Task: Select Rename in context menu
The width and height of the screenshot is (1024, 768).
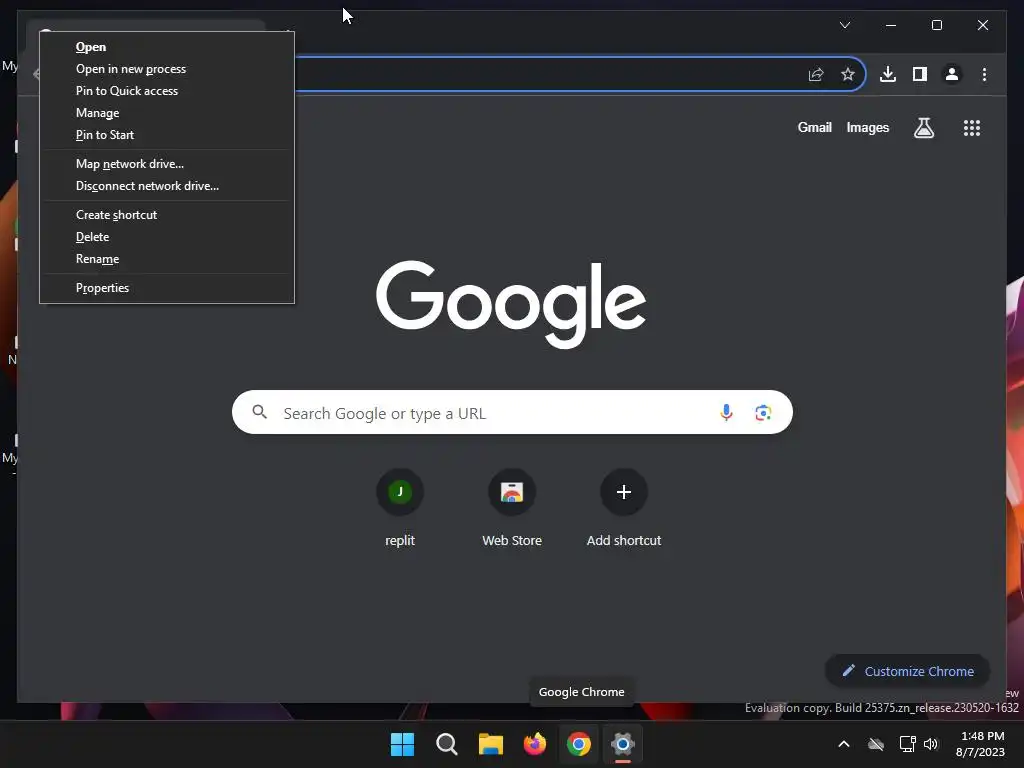Action: pyautogui.click(x=167, y=259)
